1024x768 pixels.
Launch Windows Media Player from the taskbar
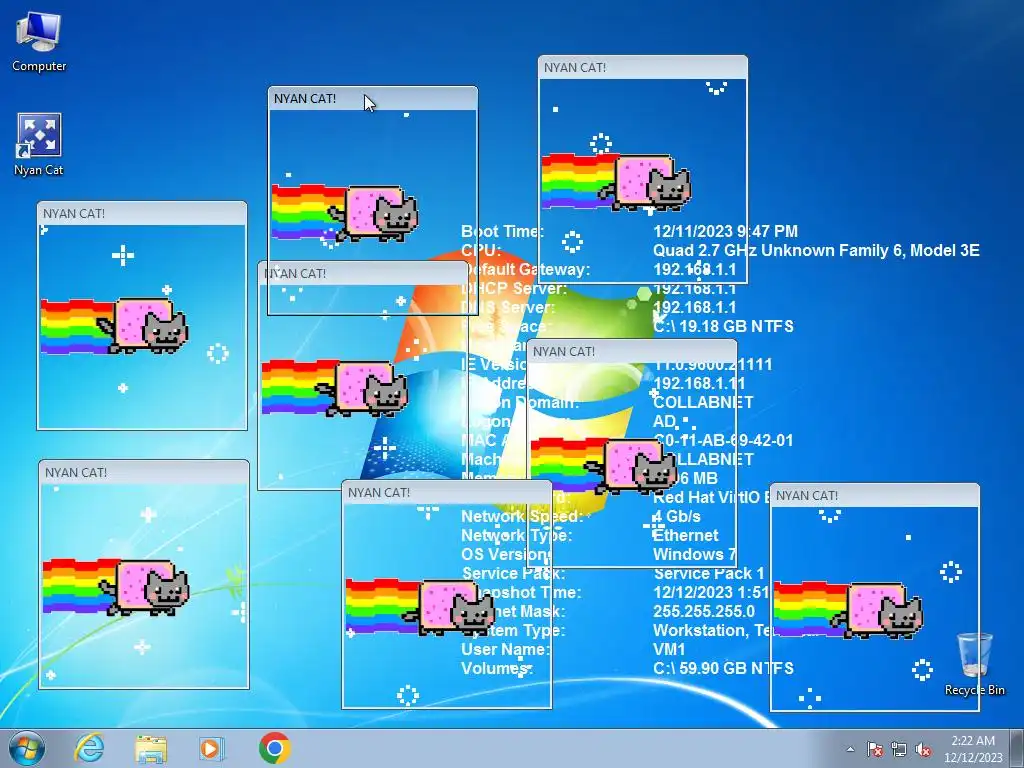click(x=211, y=748)
